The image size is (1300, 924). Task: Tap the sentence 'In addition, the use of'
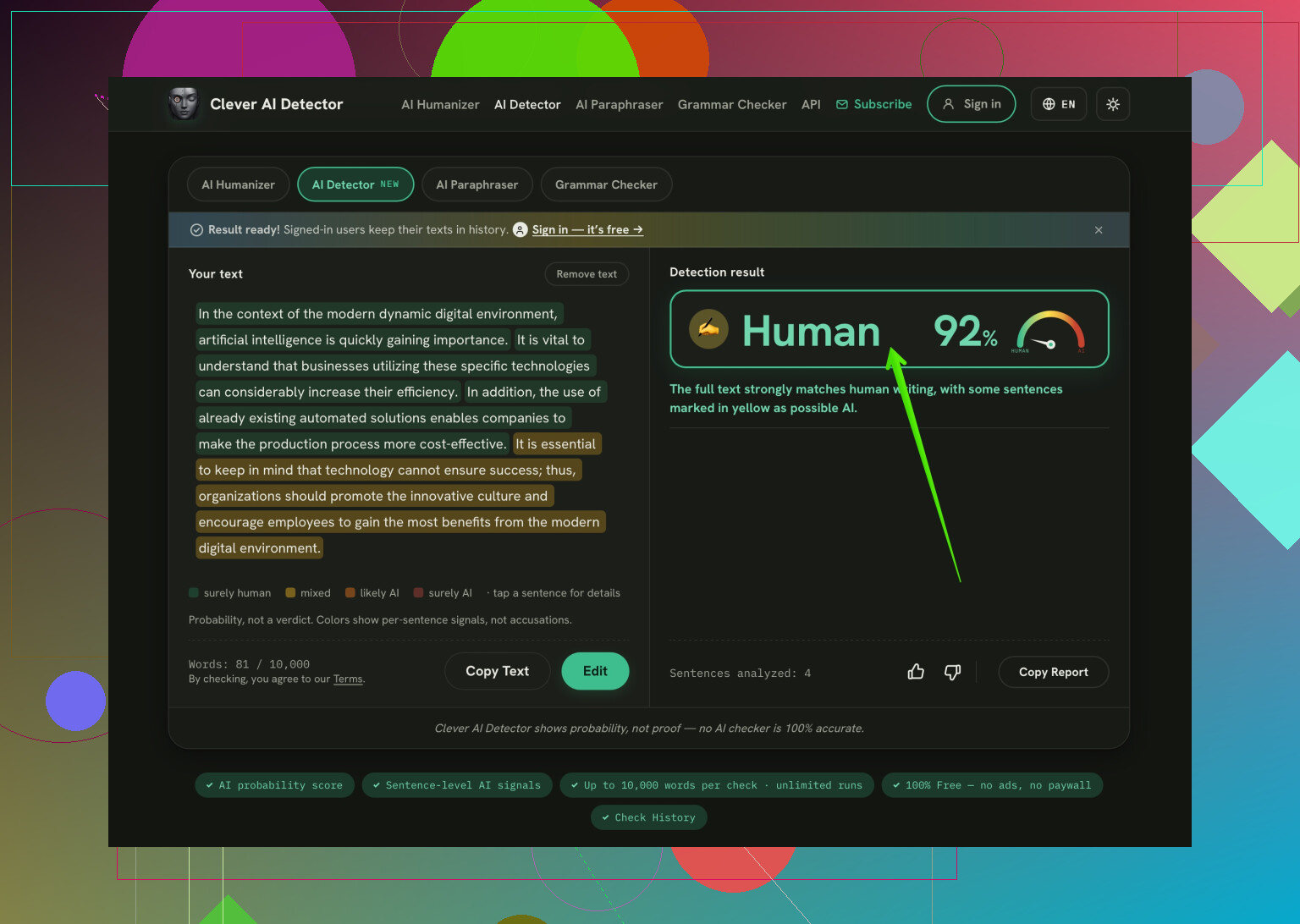[534, 393]
